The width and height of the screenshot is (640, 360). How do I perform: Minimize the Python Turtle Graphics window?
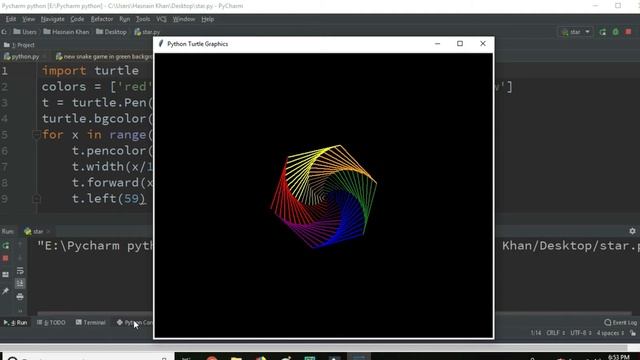(438, 44)
